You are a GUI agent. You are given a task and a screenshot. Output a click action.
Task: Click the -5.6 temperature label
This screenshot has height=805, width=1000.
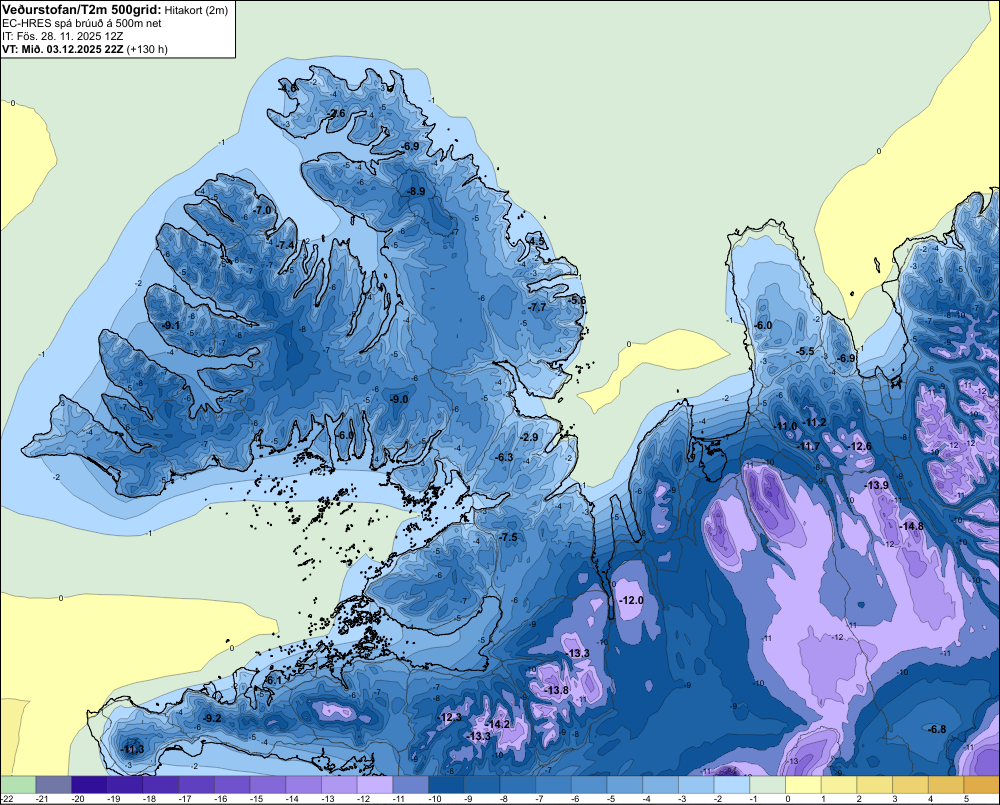(x=577, y=300)
